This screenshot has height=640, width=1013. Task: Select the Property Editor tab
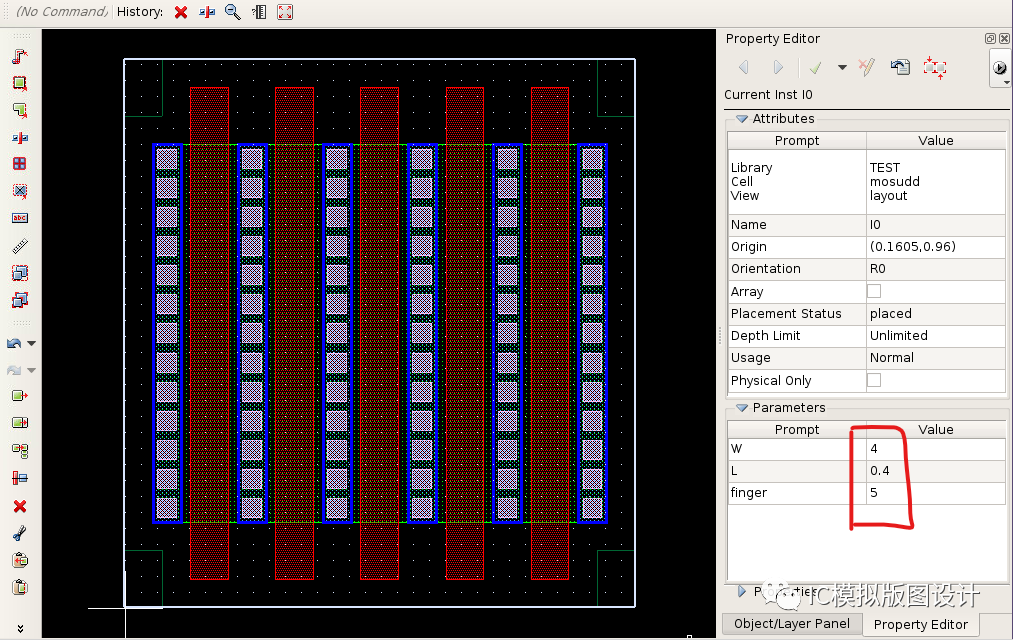pos(920,624)
